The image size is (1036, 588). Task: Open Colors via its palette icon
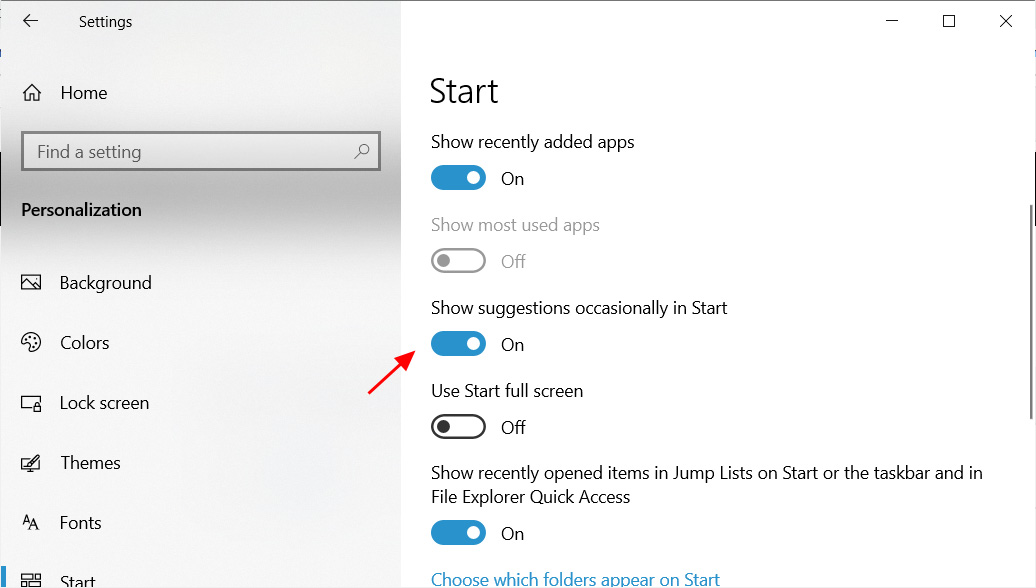31,342
